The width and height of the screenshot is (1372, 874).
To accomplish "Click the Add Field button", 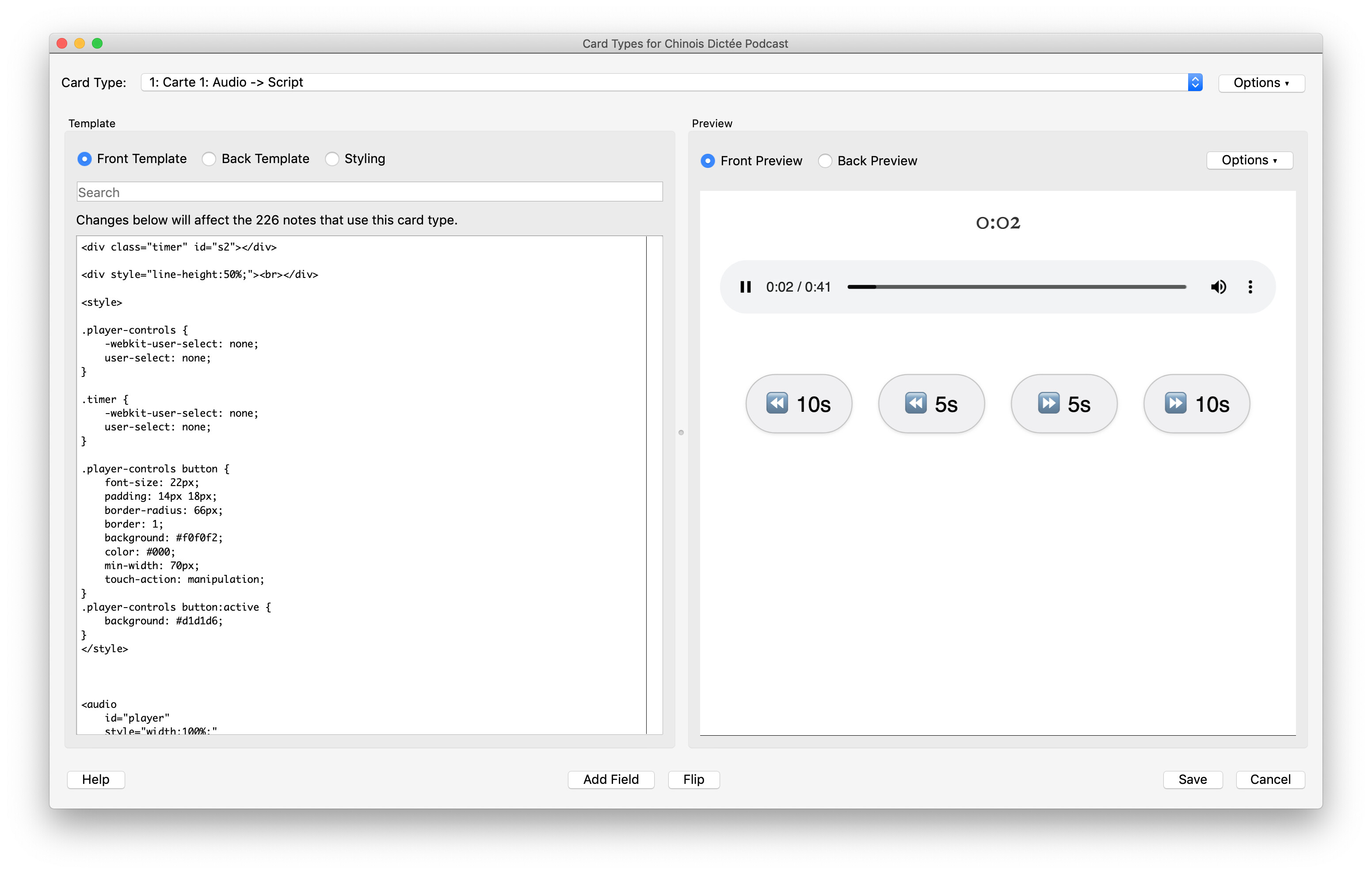I will click(611, 779).
